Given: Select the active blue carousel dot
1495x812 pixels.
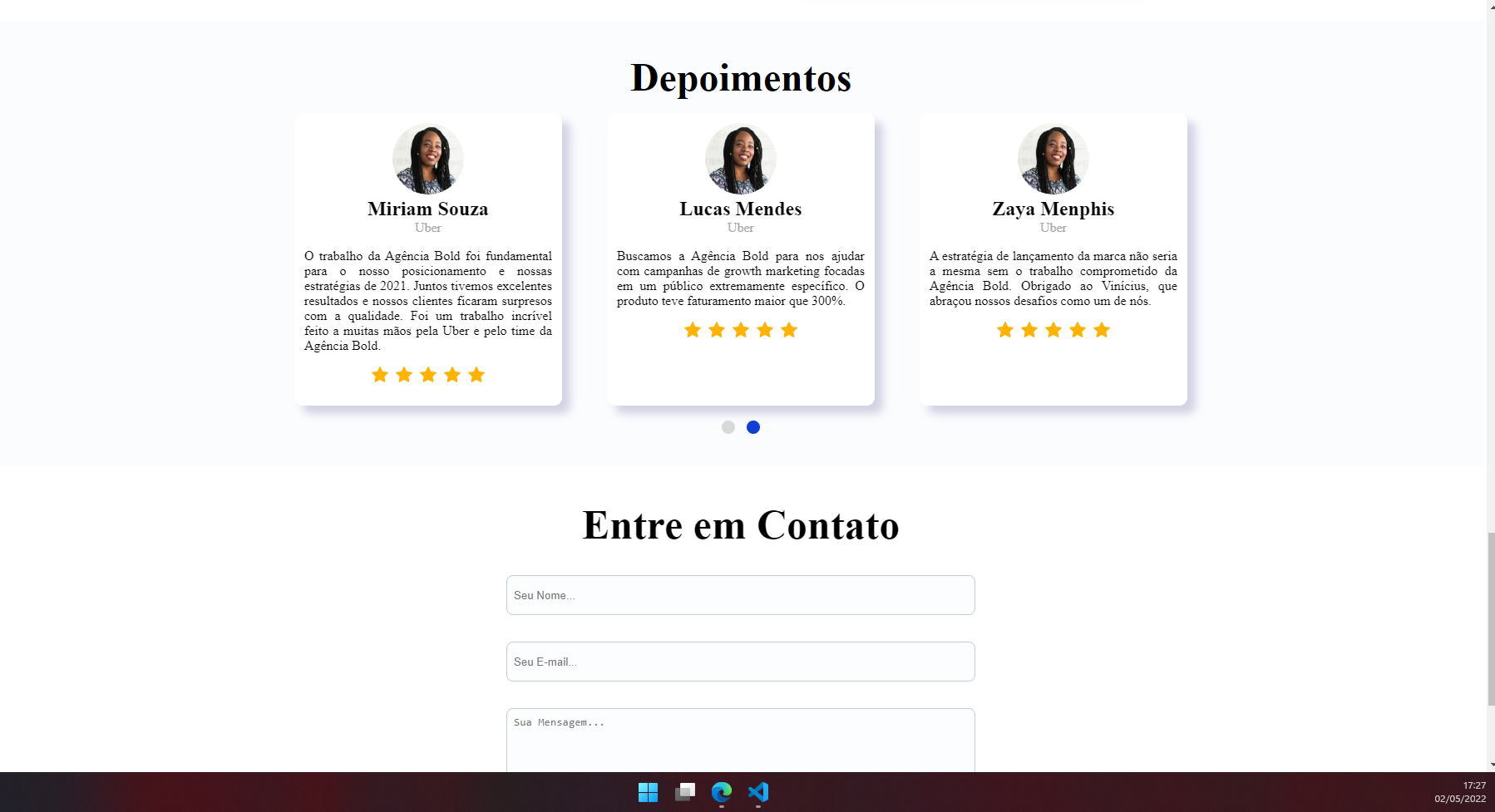Looking at the screenshot, I should tap(753, 426).
